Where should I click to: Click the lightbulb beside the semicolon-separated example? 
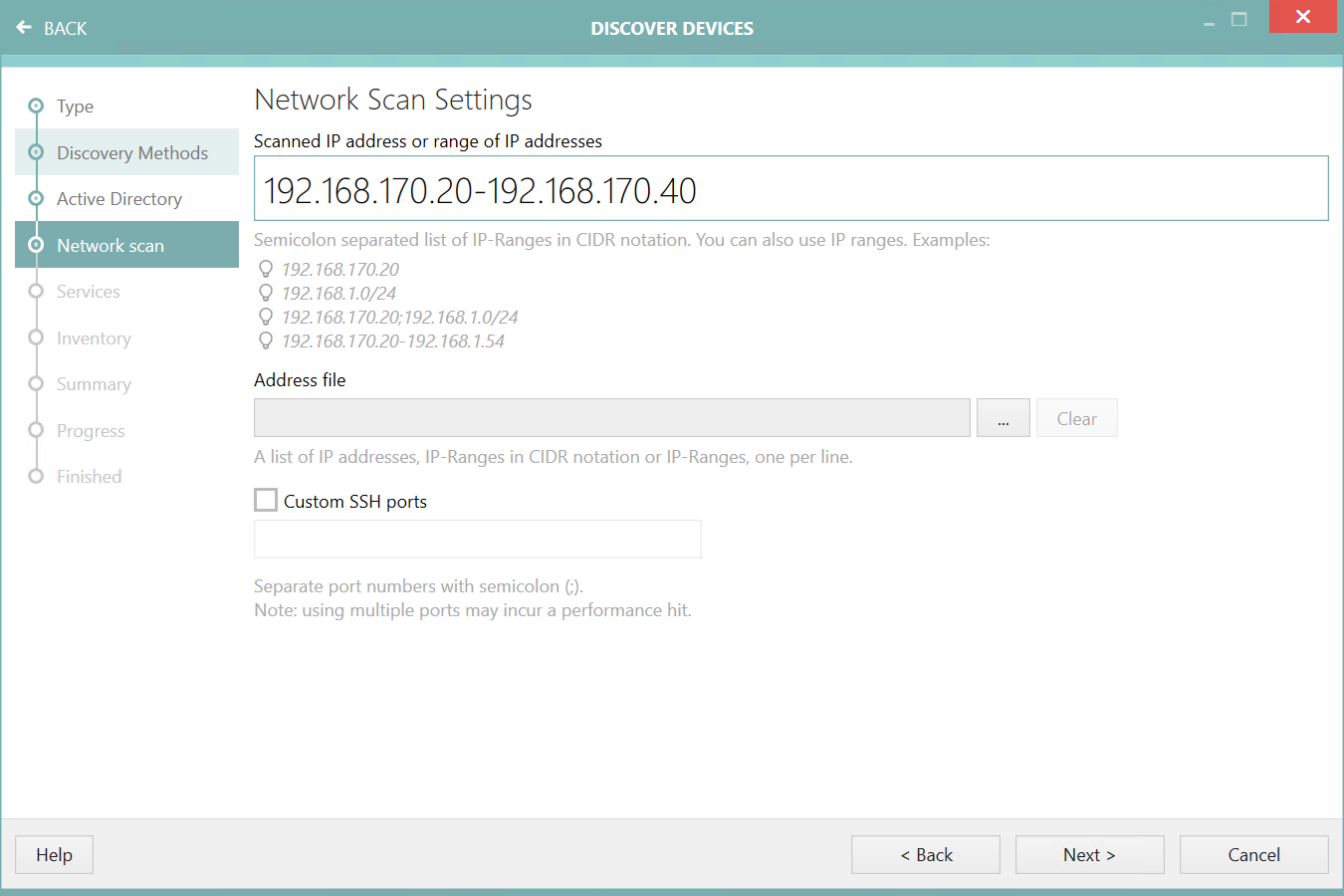265,317
